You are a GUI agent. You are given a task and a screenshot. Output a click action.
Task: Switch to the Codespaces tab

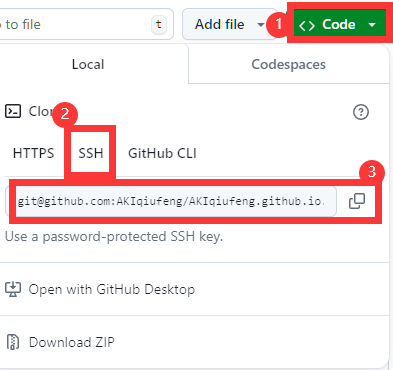[x=289, y=64]
